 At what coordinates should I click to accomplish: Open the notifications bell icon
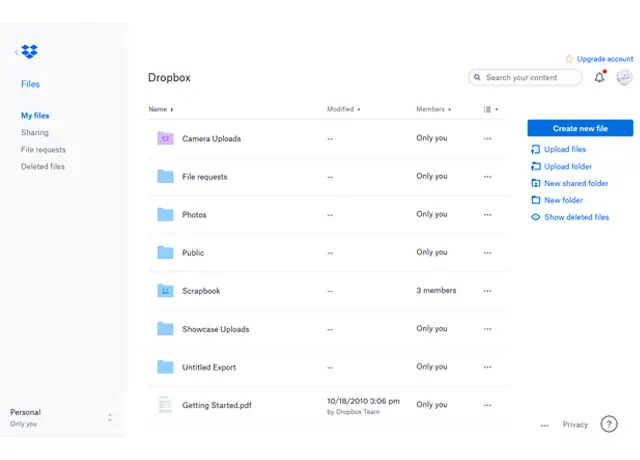(599, 77)
